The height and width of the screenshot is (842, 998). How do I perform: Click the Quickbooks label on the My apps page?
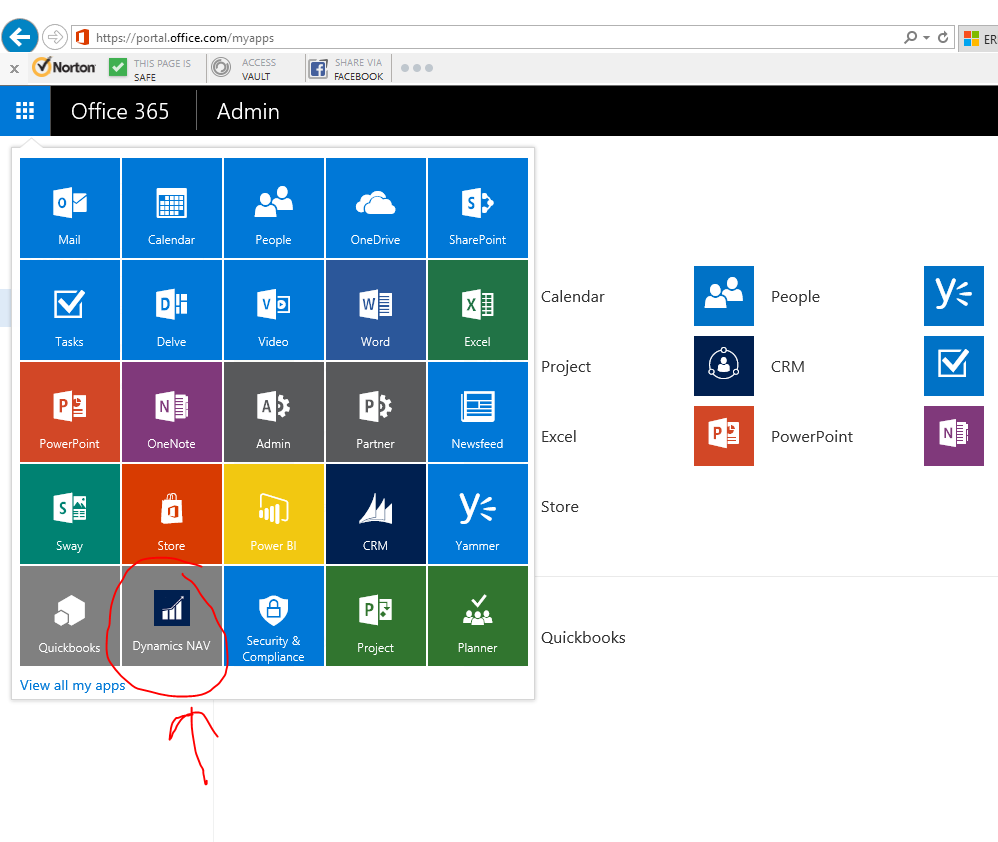click(583, 638)
